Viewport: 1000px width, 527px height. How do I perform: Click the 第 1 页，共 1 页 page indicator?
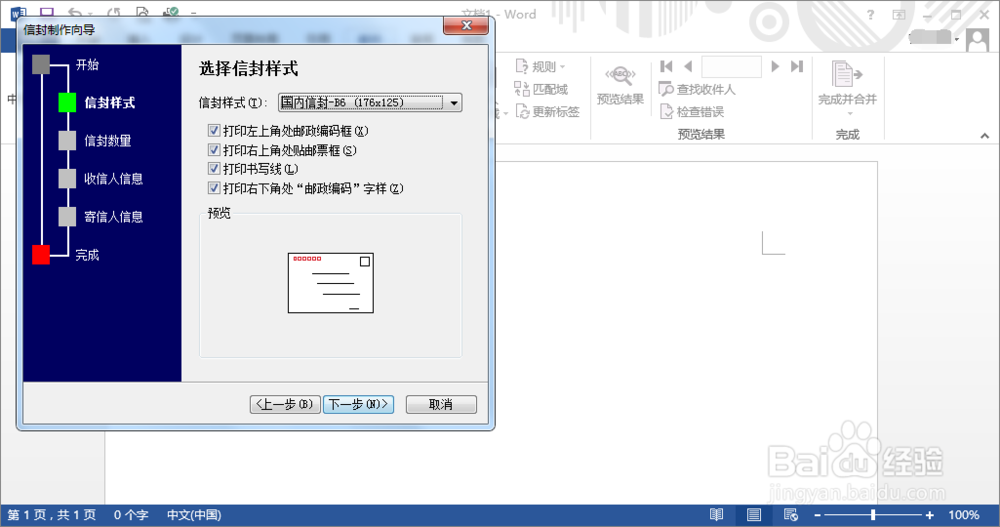pos(52,515)
